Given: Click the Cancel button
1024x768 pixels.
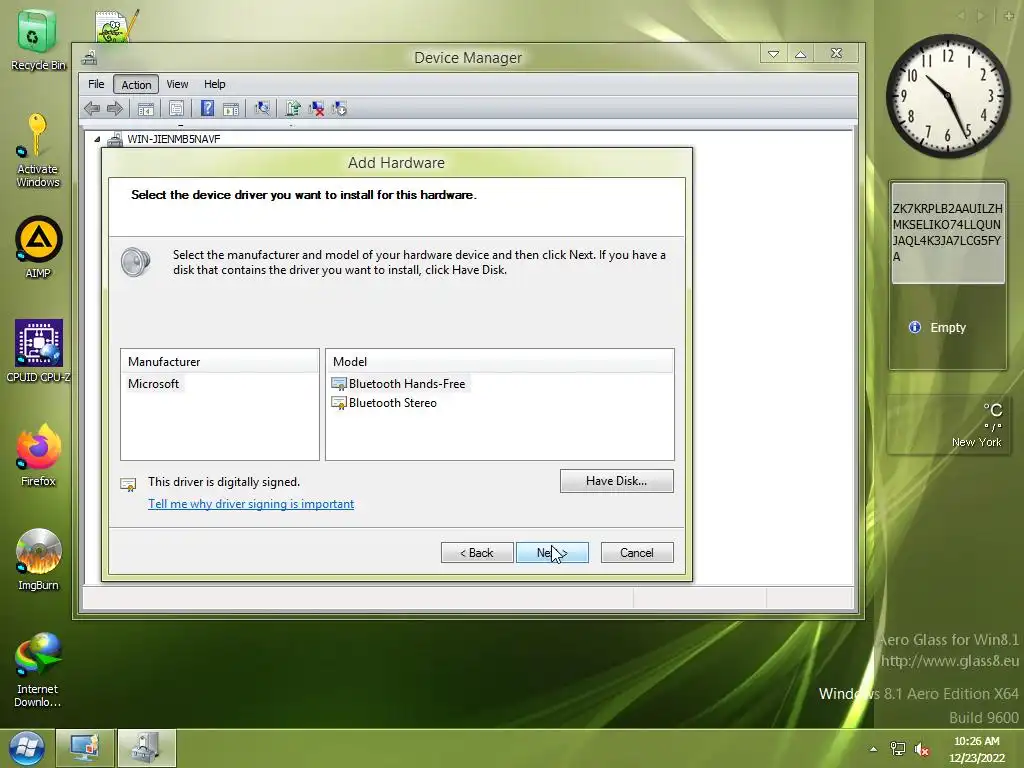Looking at the screenshot, I should (637, 552).
